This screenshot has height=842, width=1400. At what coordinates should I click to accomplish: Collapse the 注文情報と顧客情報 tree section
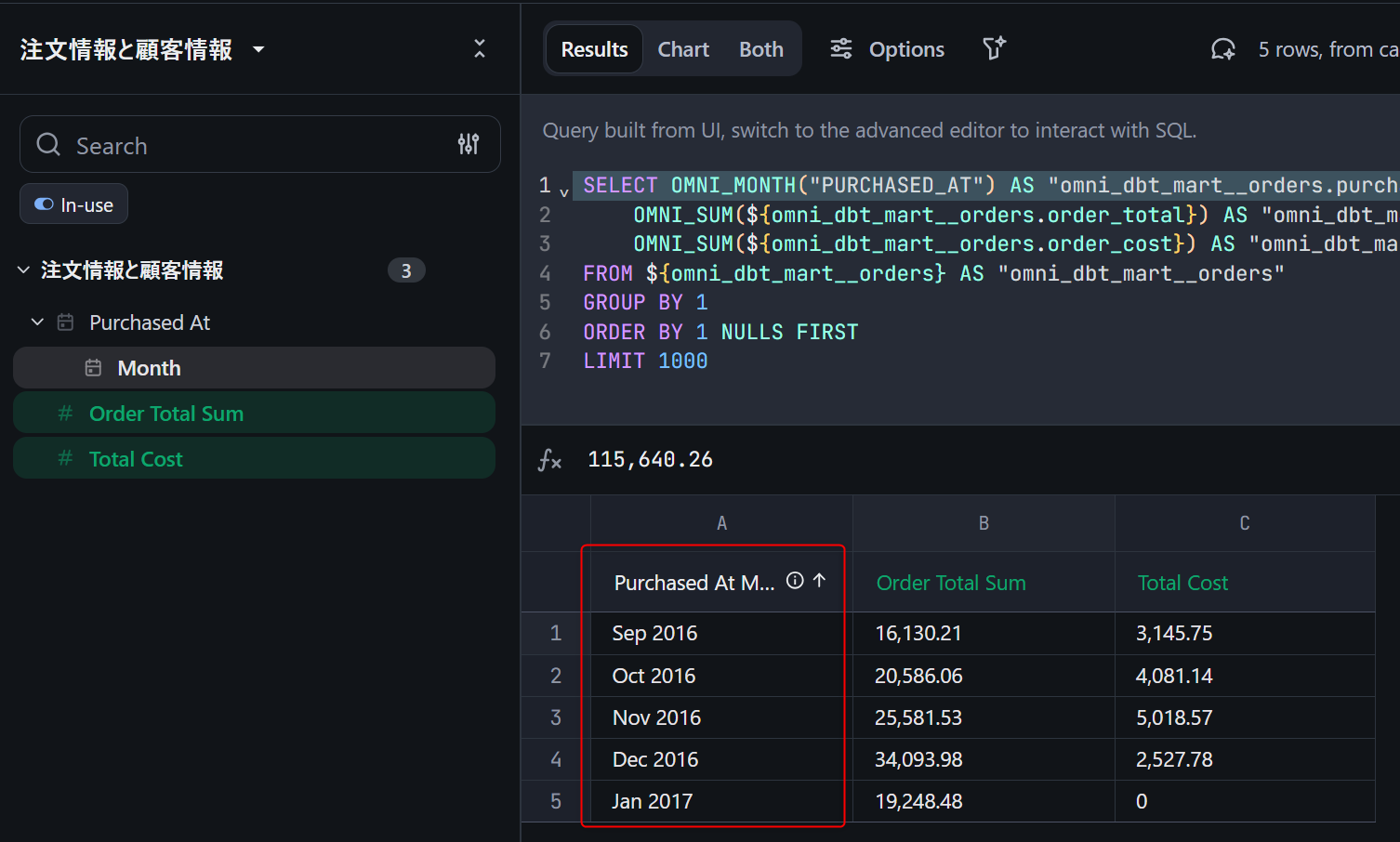click(24, 270)
